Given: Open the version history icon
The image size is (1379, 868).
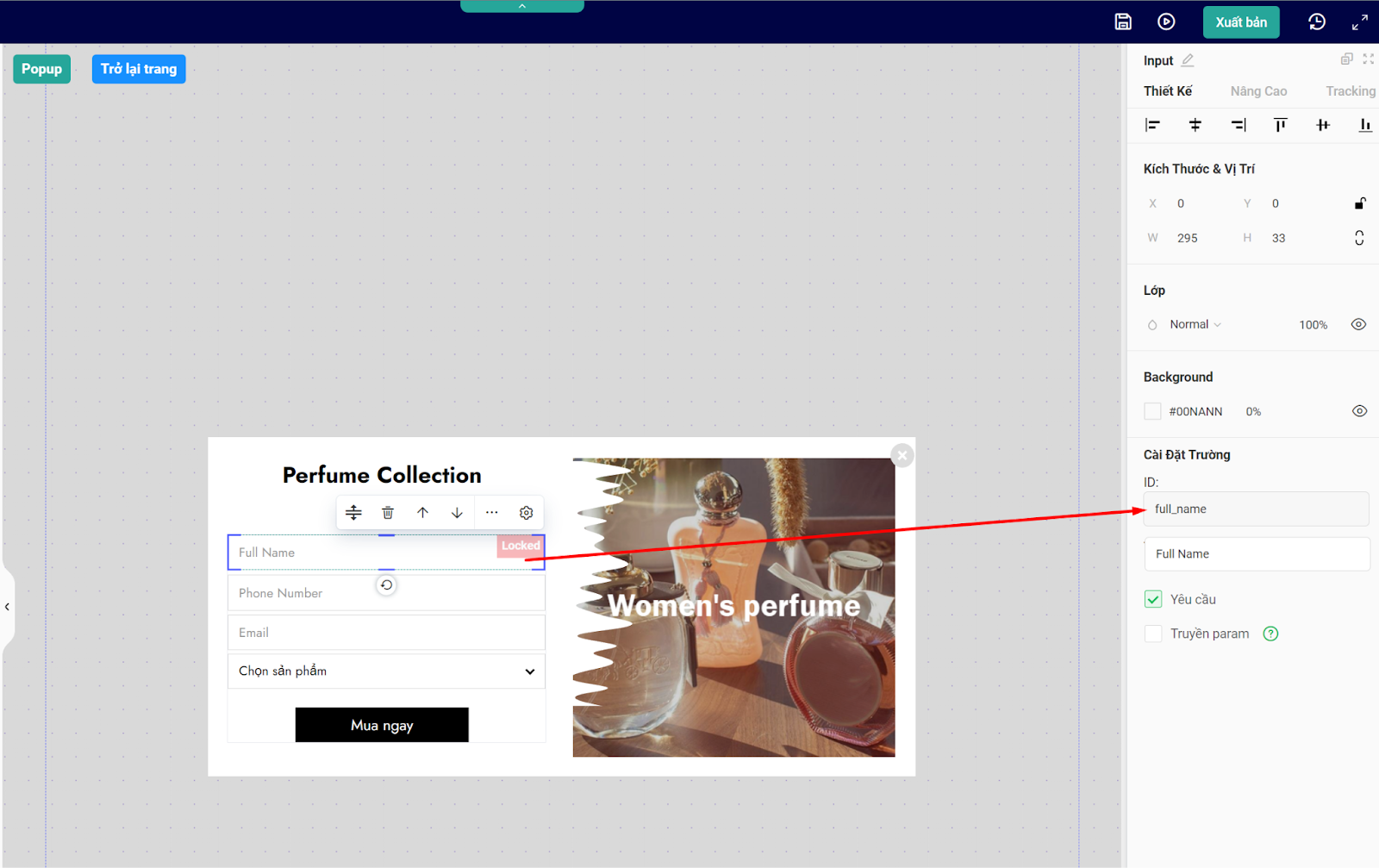Looking at the screenshot, I should [1317, 22].
